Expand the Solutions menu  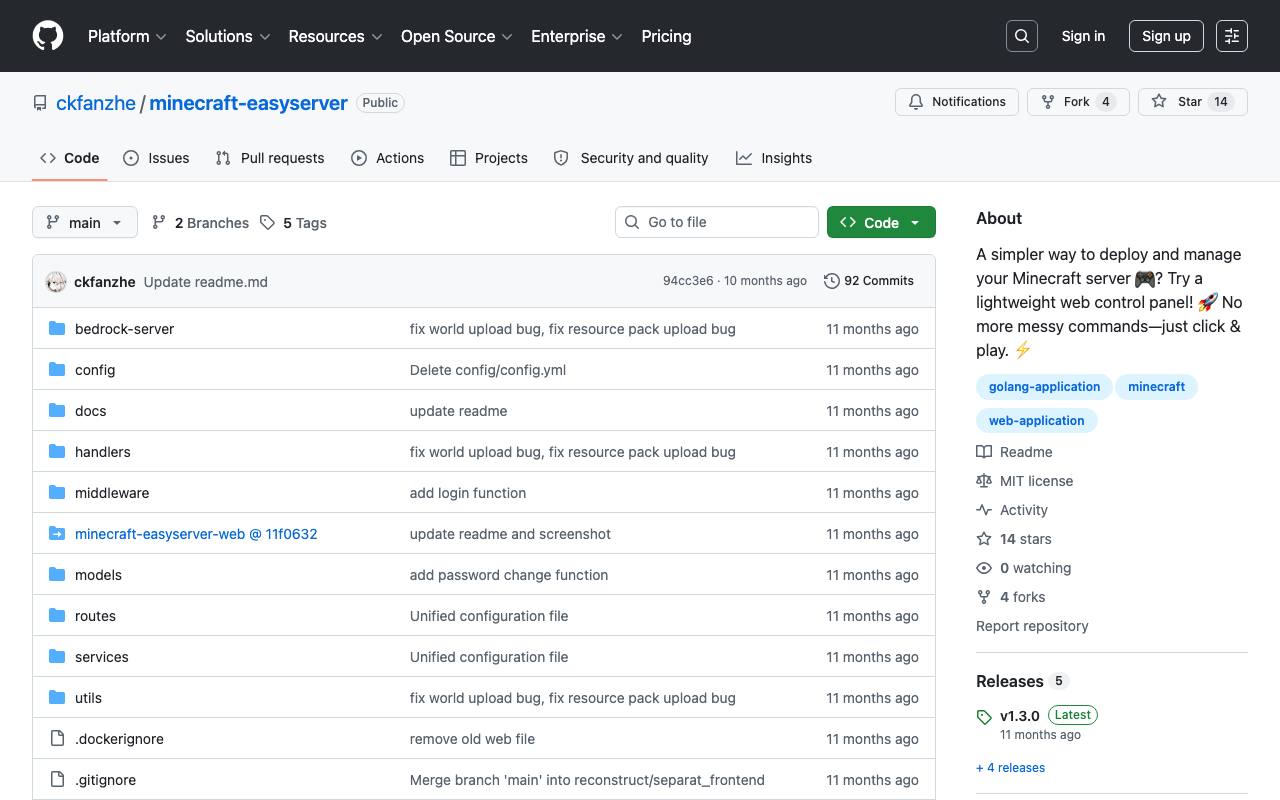coord(228,36)
